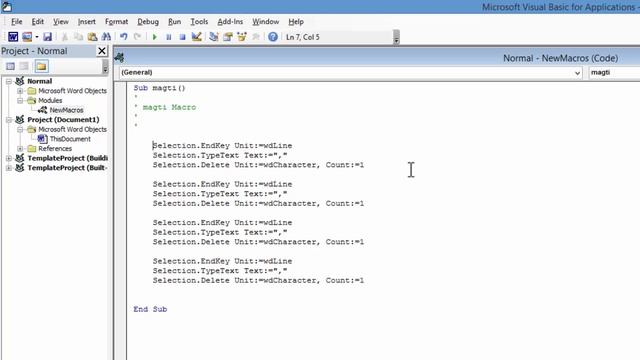Expand the References folder

(20, 149)
